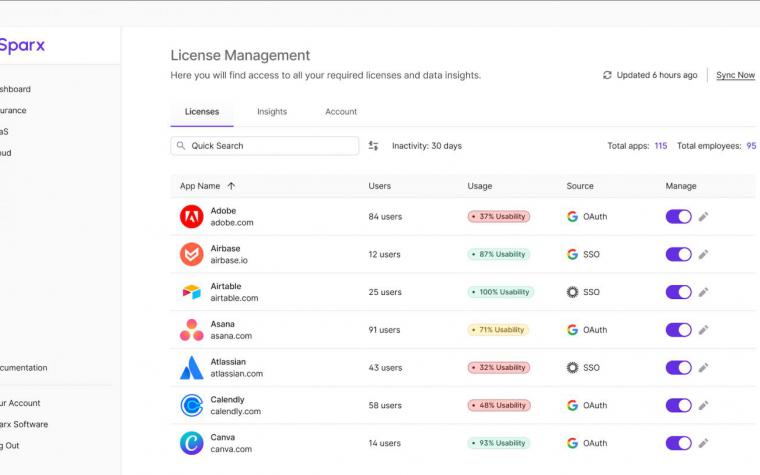Click the search magnifier icon
The height and width of the screenshot is (475, 760).
[181, 145]
